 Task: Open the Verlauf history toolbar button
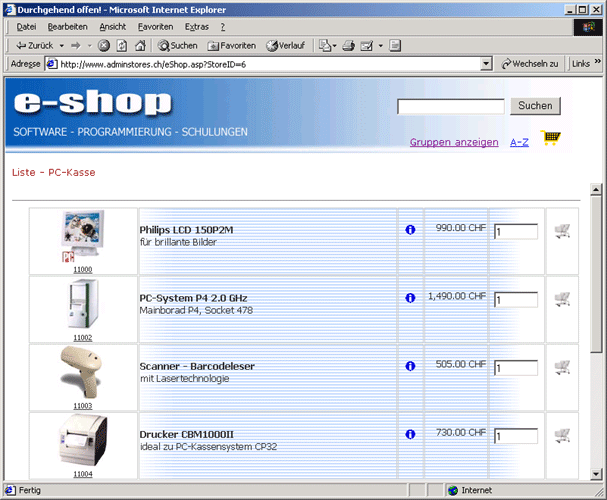(286, 46)
